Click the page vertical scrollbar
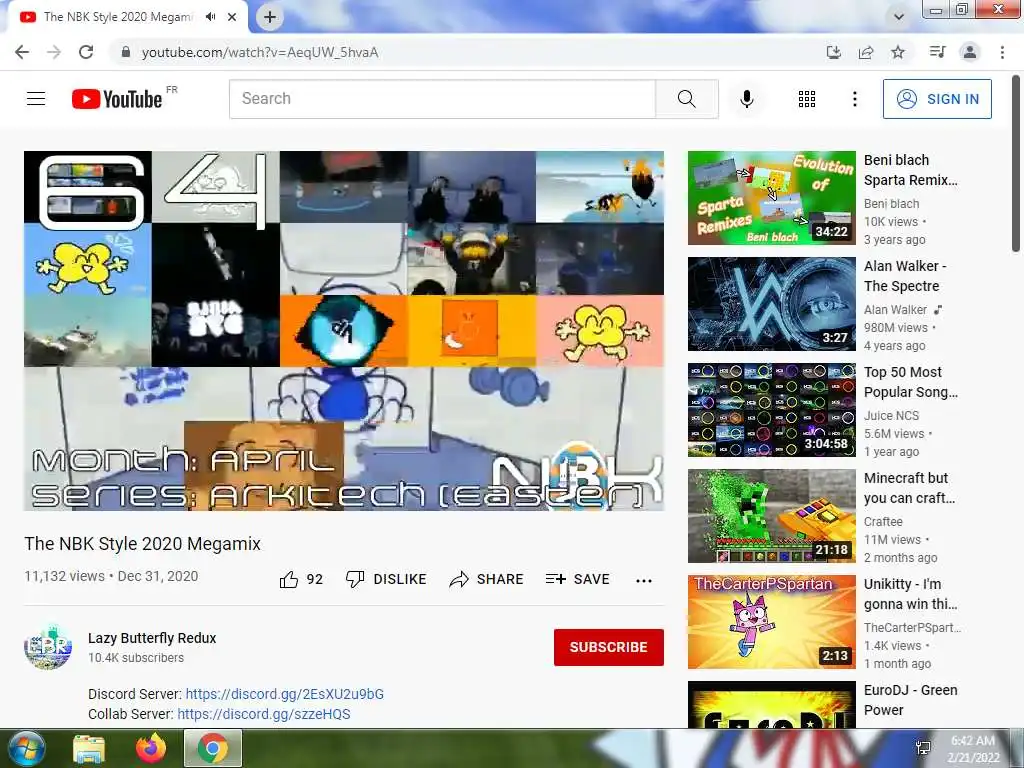 pos(1016,163)
